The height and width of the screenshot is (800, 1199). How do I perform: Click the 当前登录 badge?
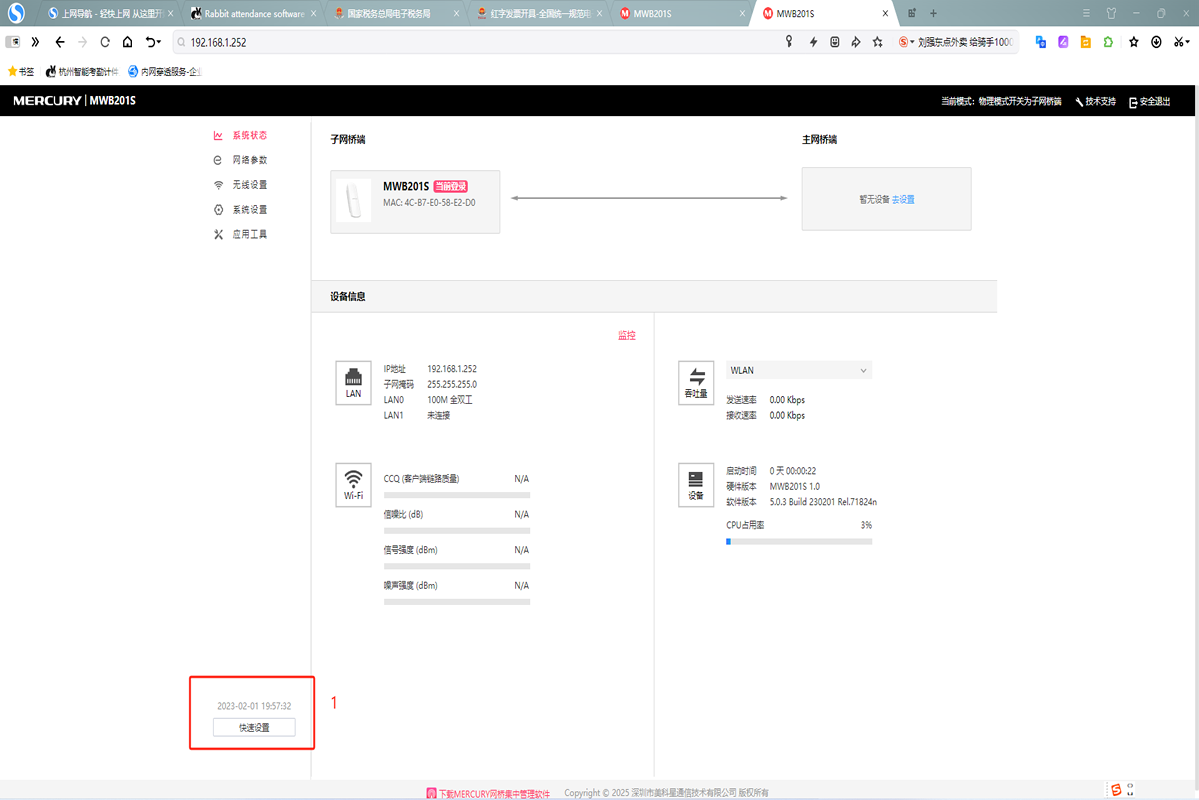click(x=450, y=186)
